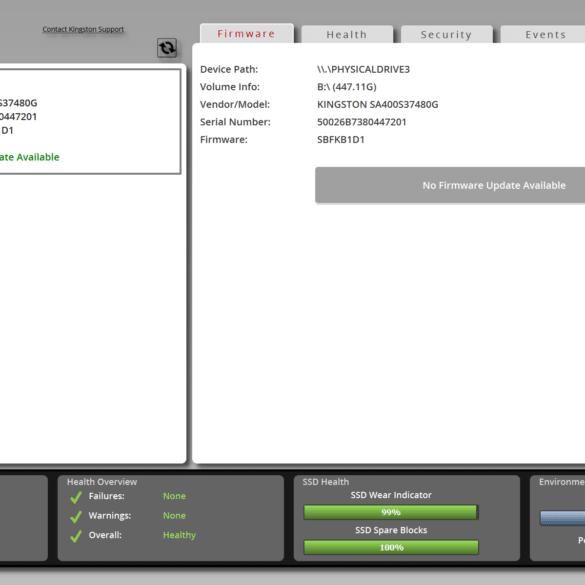Click the Failures green checkmark icon

tap(76, 497)
